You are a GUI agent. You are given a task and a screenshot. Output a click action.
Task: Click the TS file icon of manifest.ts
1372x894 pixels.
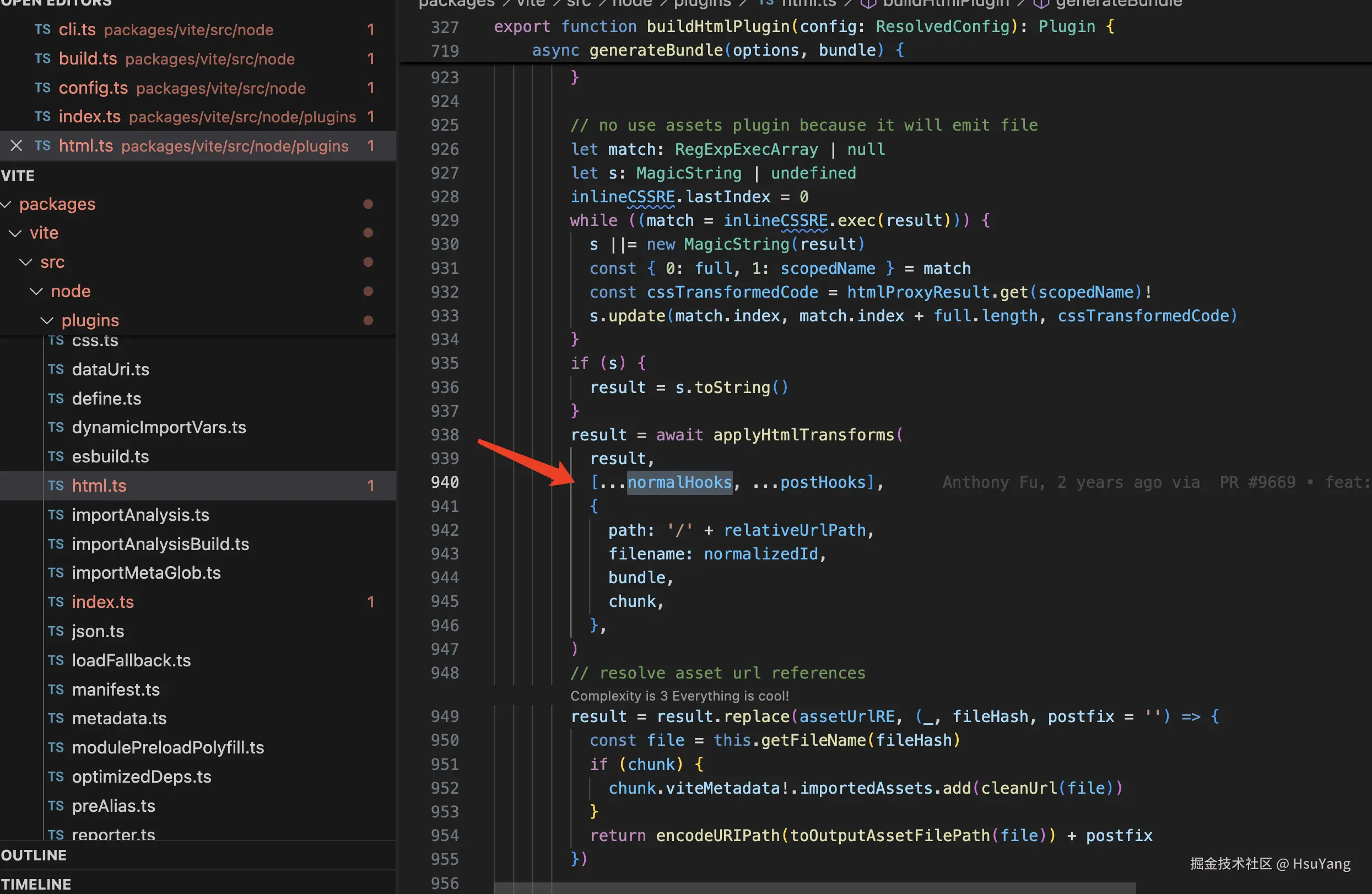click(56, 690)
